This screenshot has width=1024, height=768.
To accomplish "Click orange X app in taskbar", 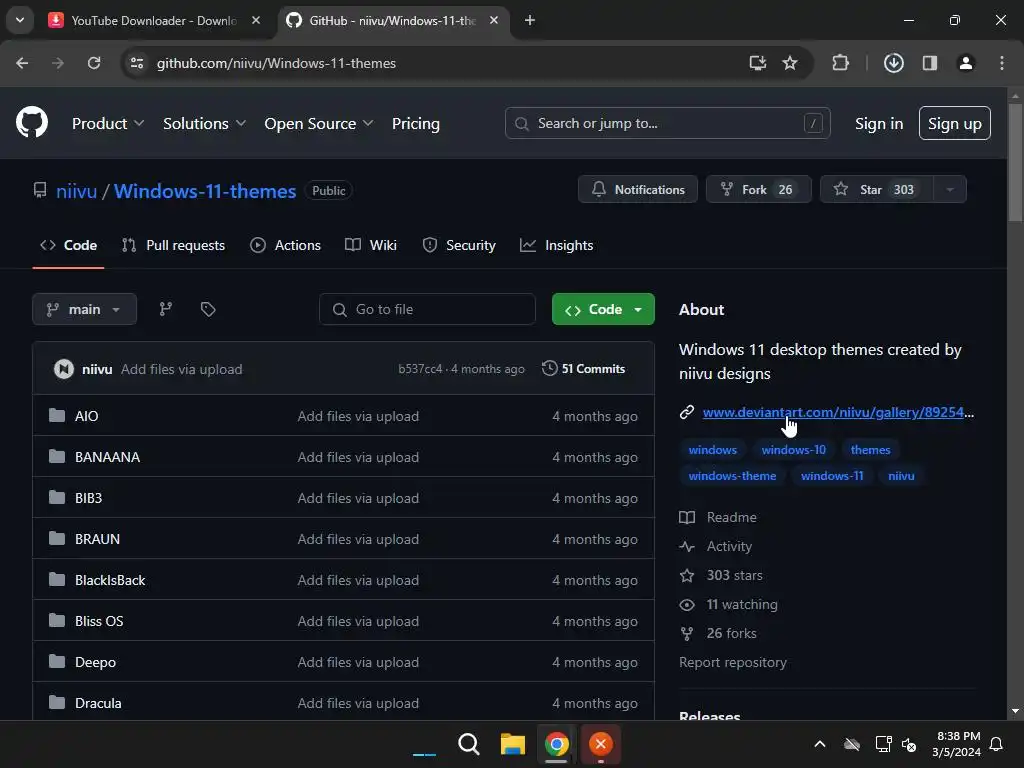I will 600,744.
